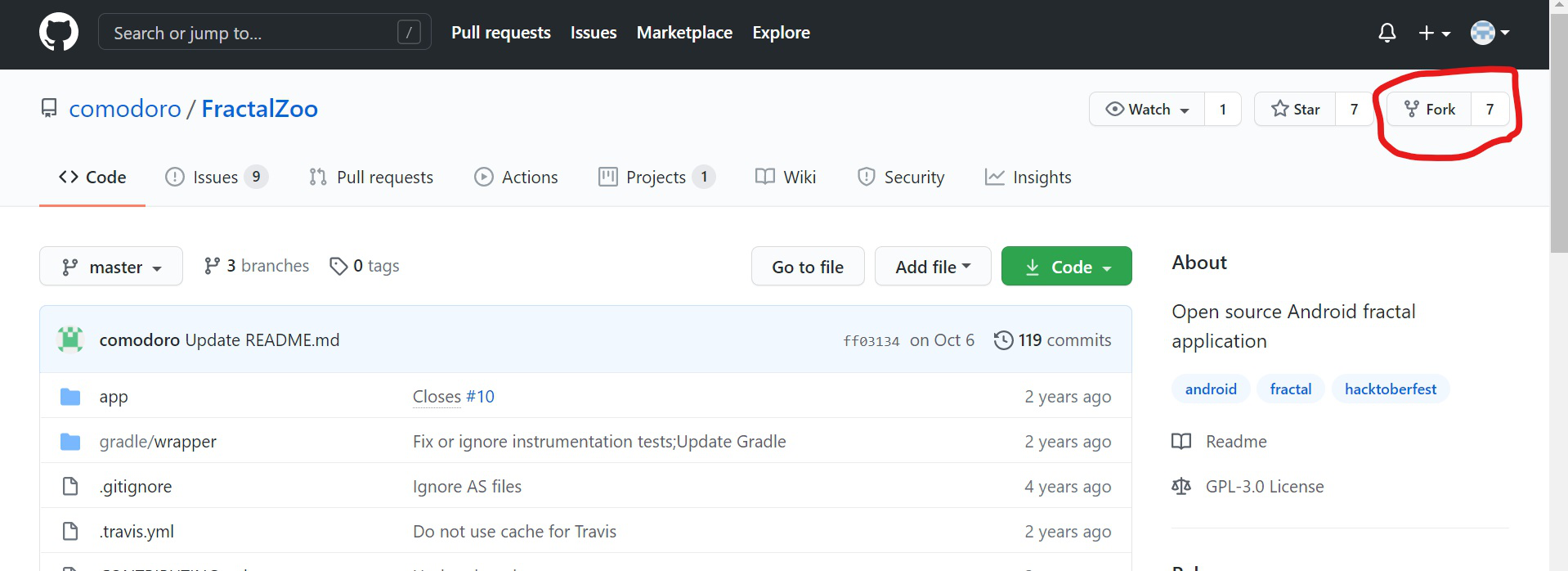Open the Insights tab

[1028, 177]
